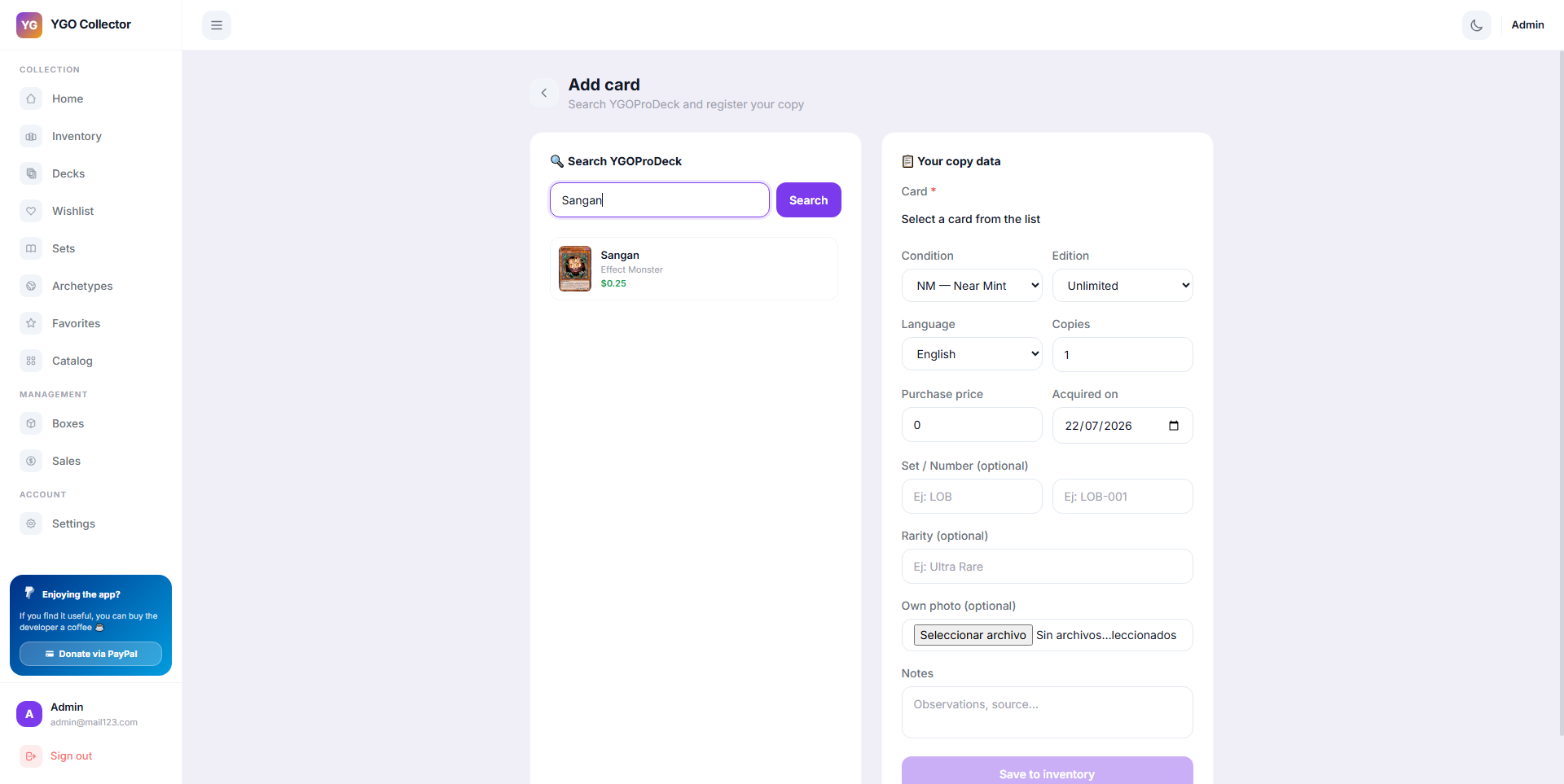
Task: Click the Notes text area
Action: (1047, 712)
